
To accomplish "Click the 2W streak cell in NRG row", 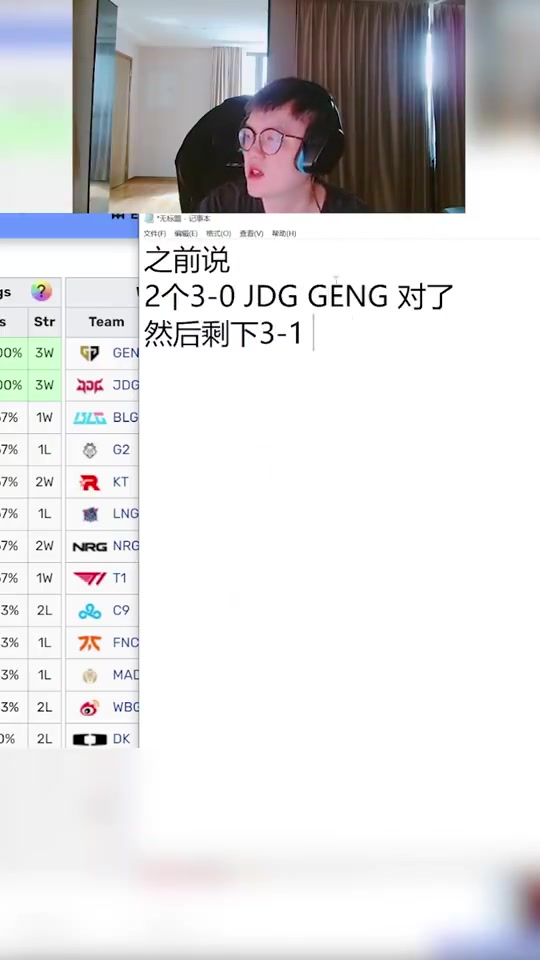I will pyautogui.click(x=45, y=546).
